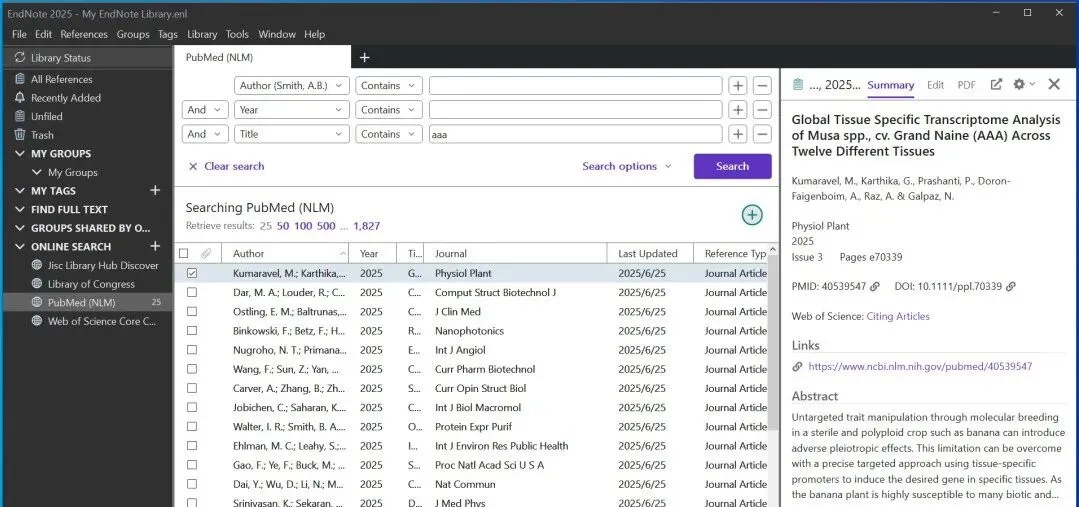This screenshot has width=1079, height=507.
Task: Collapse the MY GROUPS section
Action: coord(19,153)
